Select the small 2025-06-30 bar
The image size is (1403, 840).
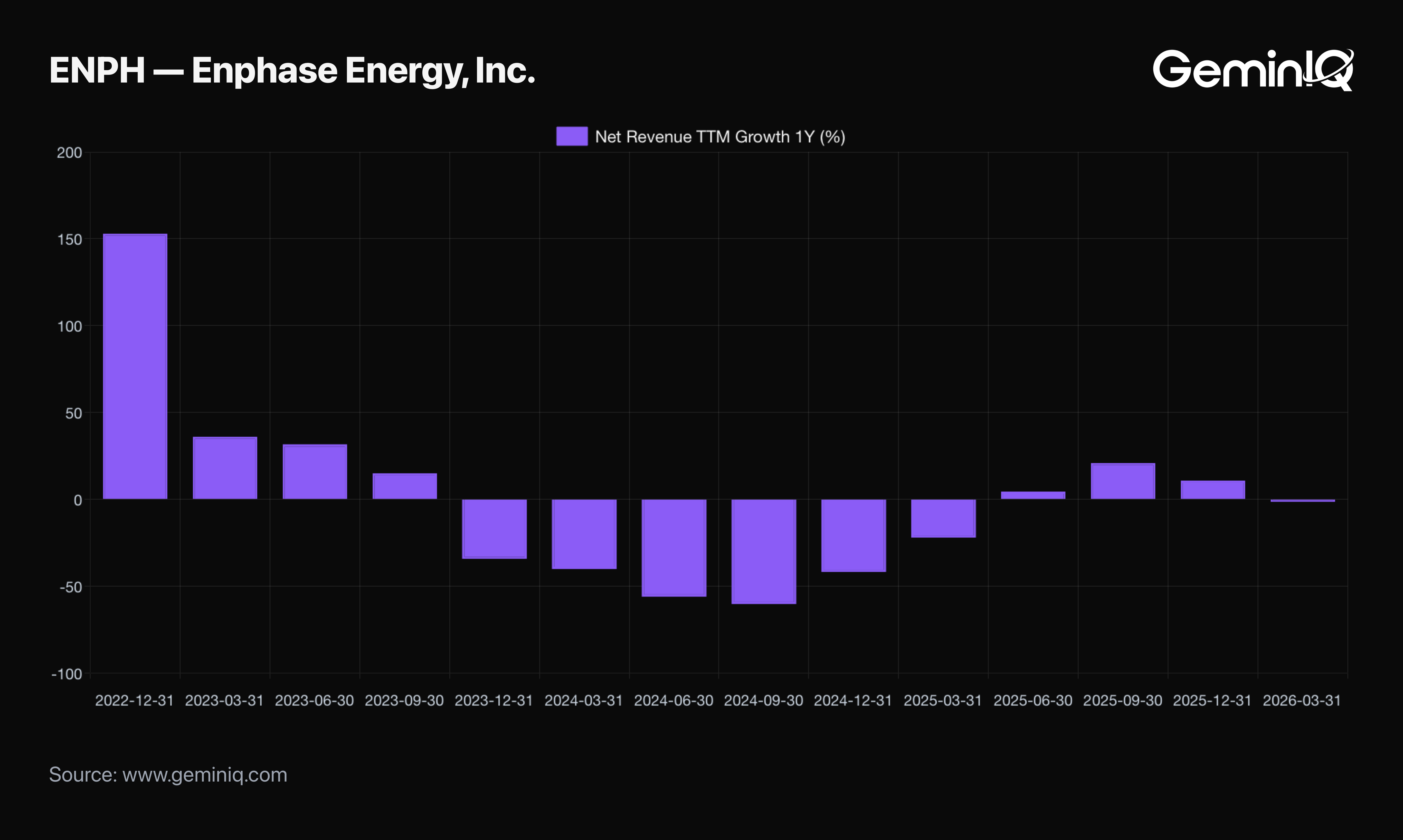1033,495
